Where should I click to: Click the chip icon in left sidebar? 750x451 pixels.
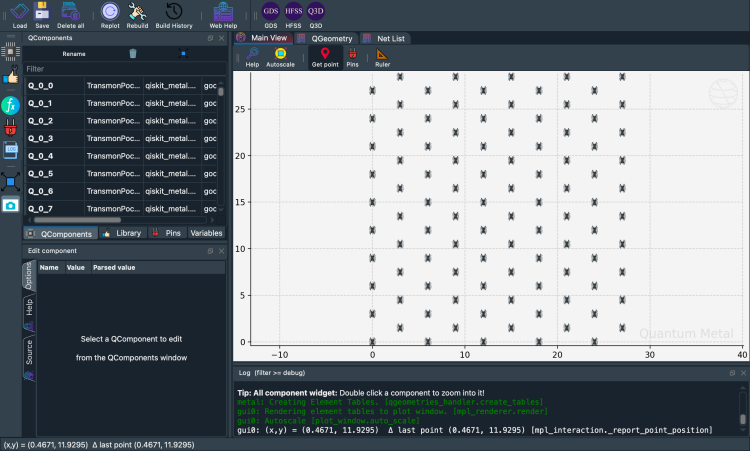pos(11,51)
